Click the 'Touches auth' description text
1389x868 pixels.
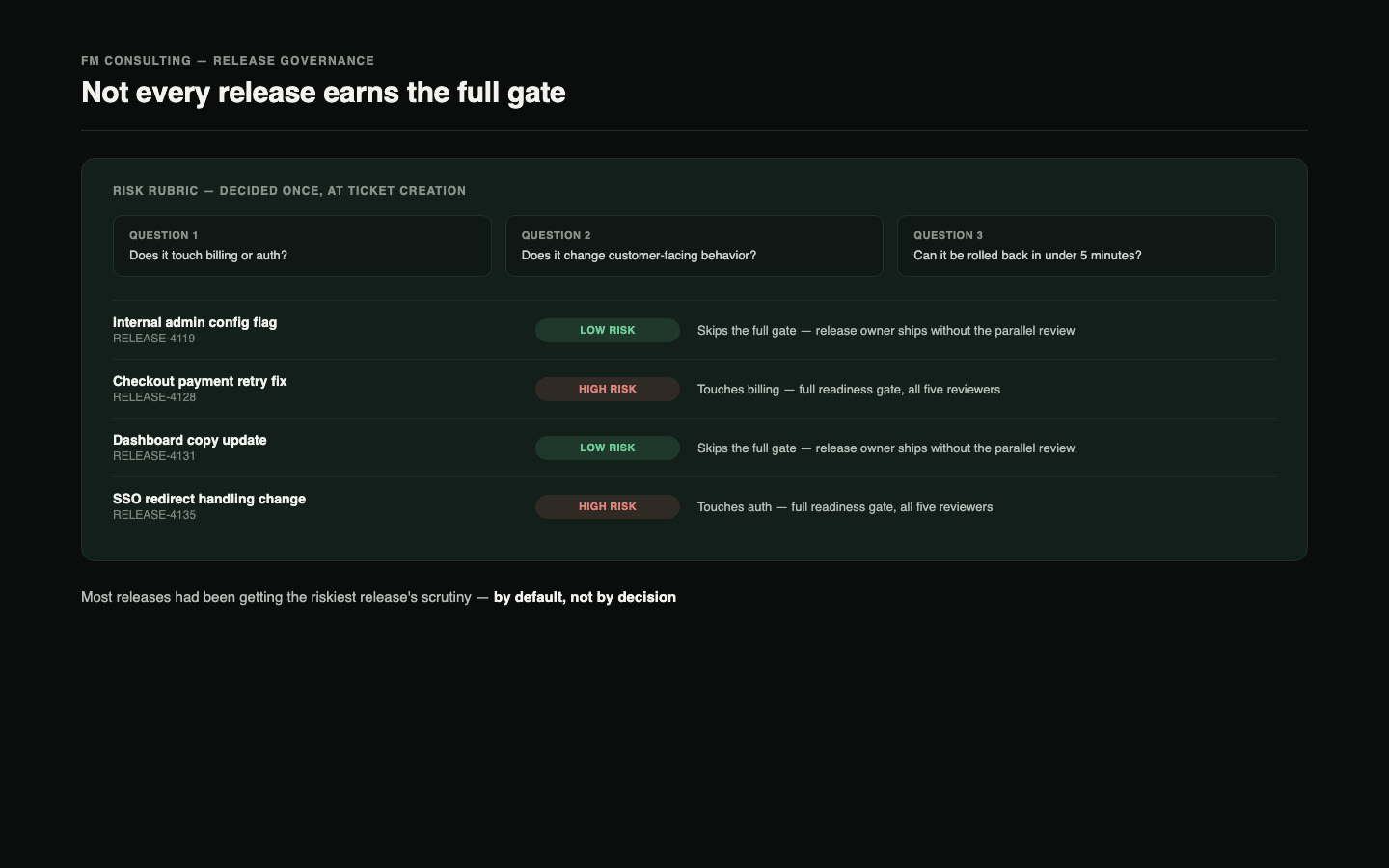[845, 507]
